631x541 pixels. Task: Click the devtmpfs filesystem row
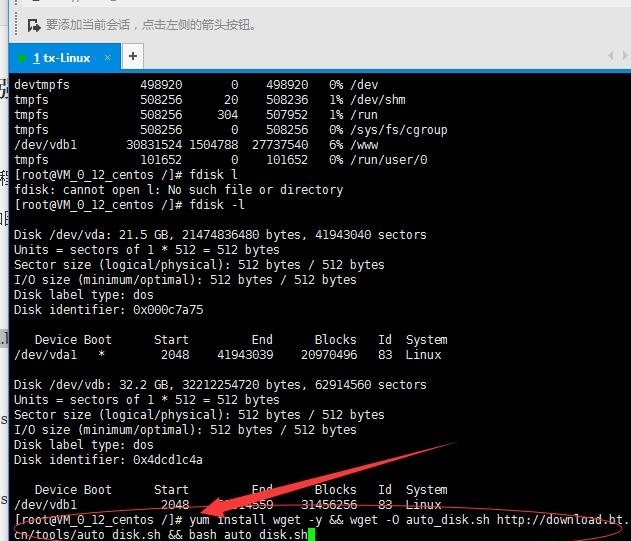coord(196,85)
